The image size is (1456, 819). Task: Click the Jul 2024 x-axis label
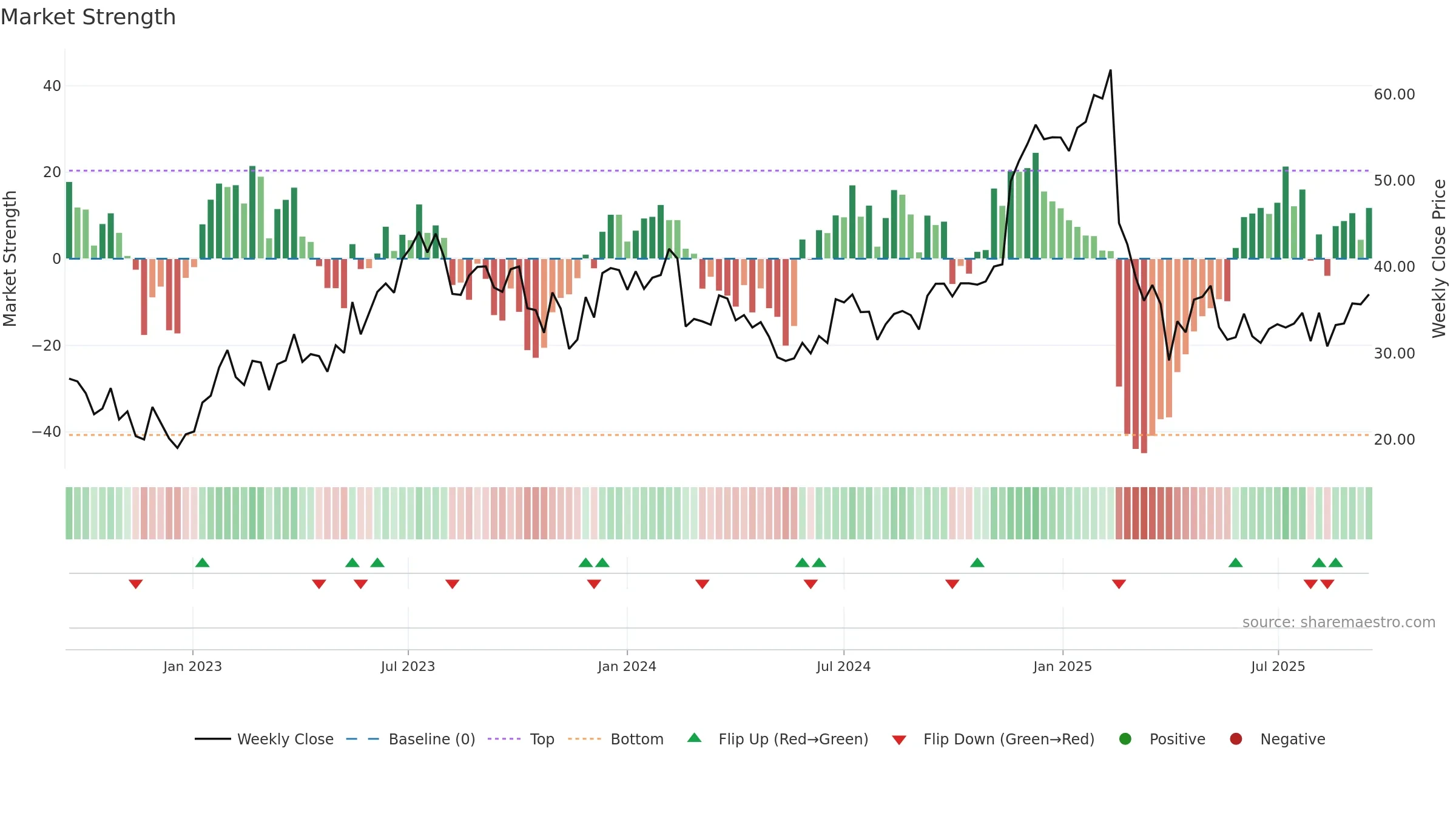[843, 666]
